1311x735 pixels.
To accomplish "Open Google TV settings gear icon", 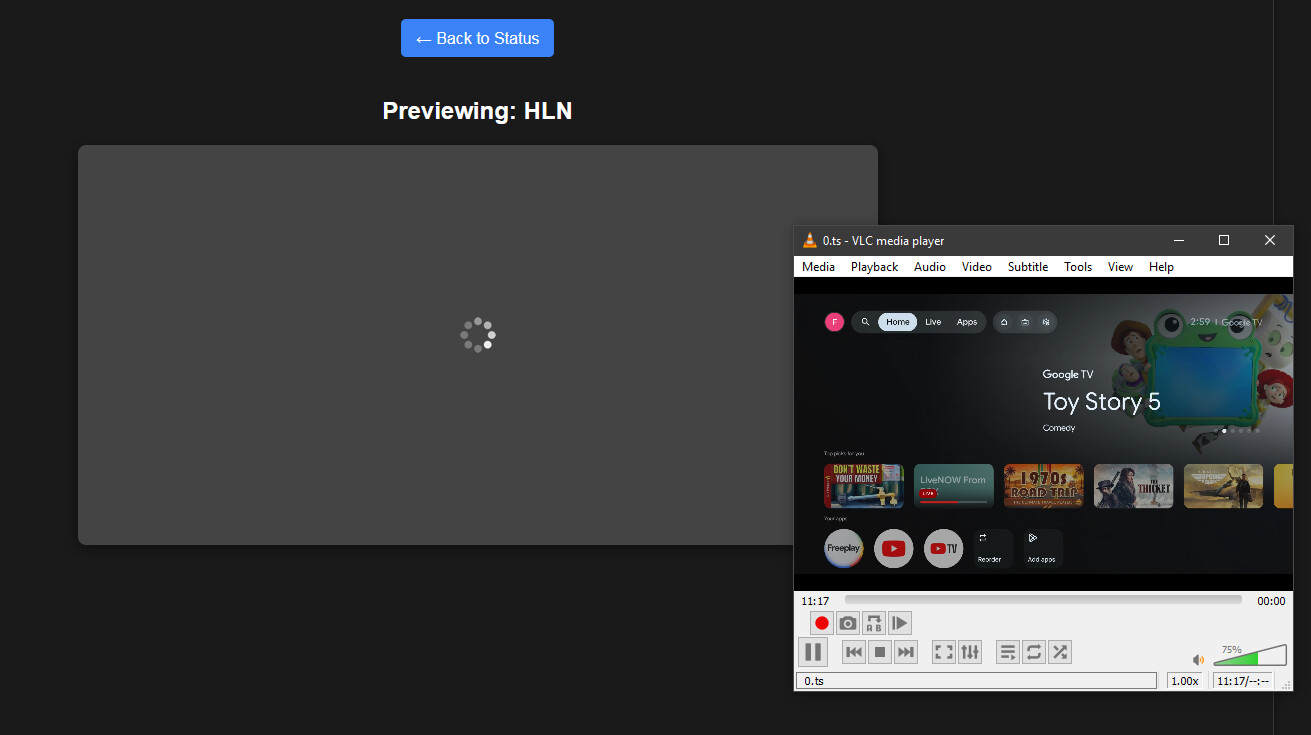I will [x=1045, y=322].
